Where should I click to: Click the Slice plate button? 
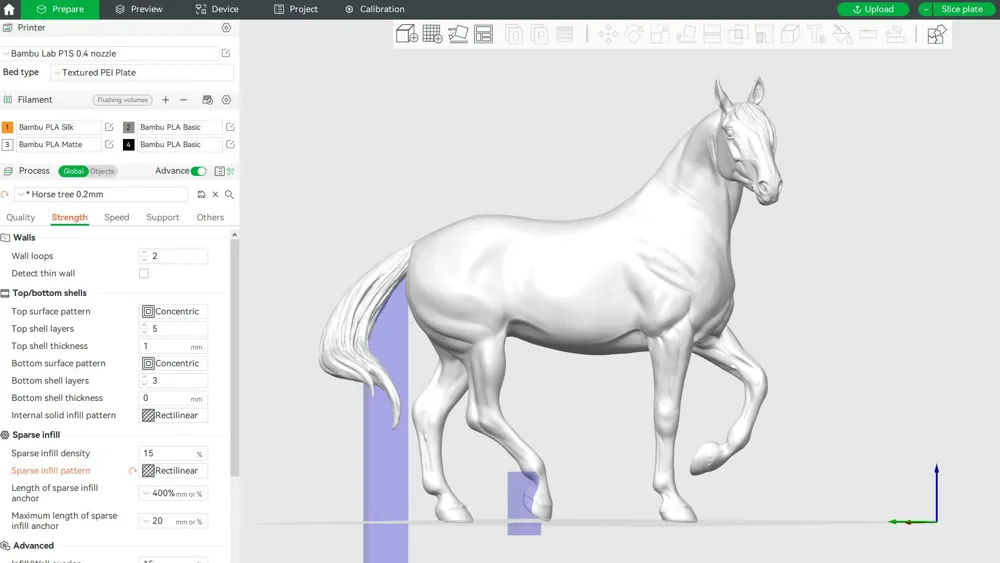click(x=962, y=9)
